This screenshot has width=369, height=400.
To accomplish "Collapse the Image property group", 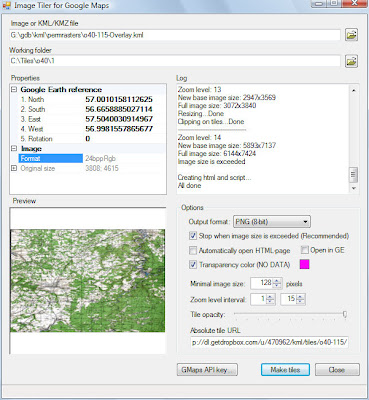I will pyautogui.click(x=14, y=149).
